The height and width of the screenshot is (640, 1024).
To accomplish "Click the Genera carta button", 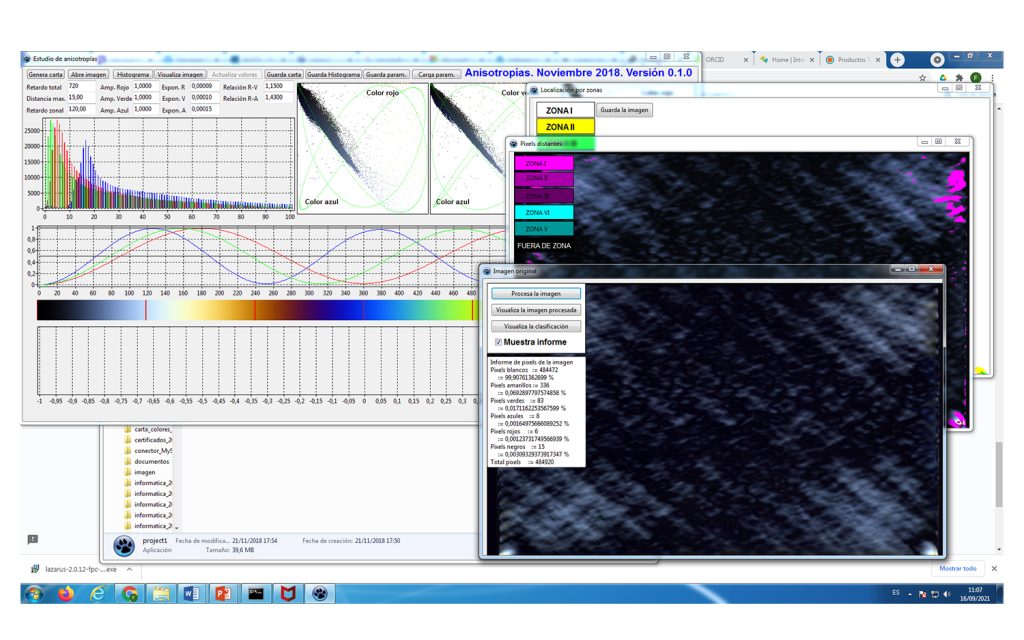I will click(45, 74).
